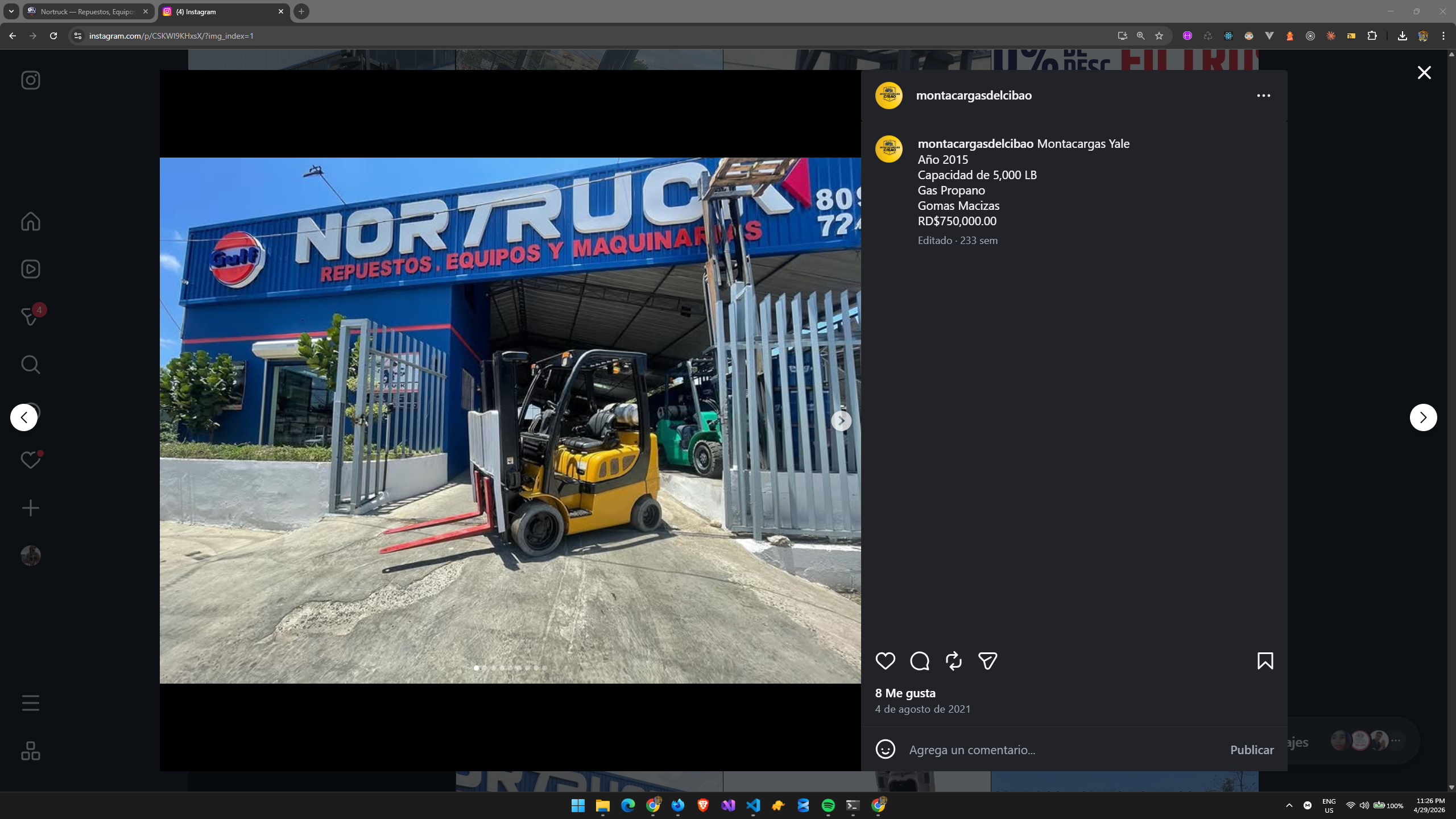Open the apps grid icon at sidebar bottom

tap(31, 751)
